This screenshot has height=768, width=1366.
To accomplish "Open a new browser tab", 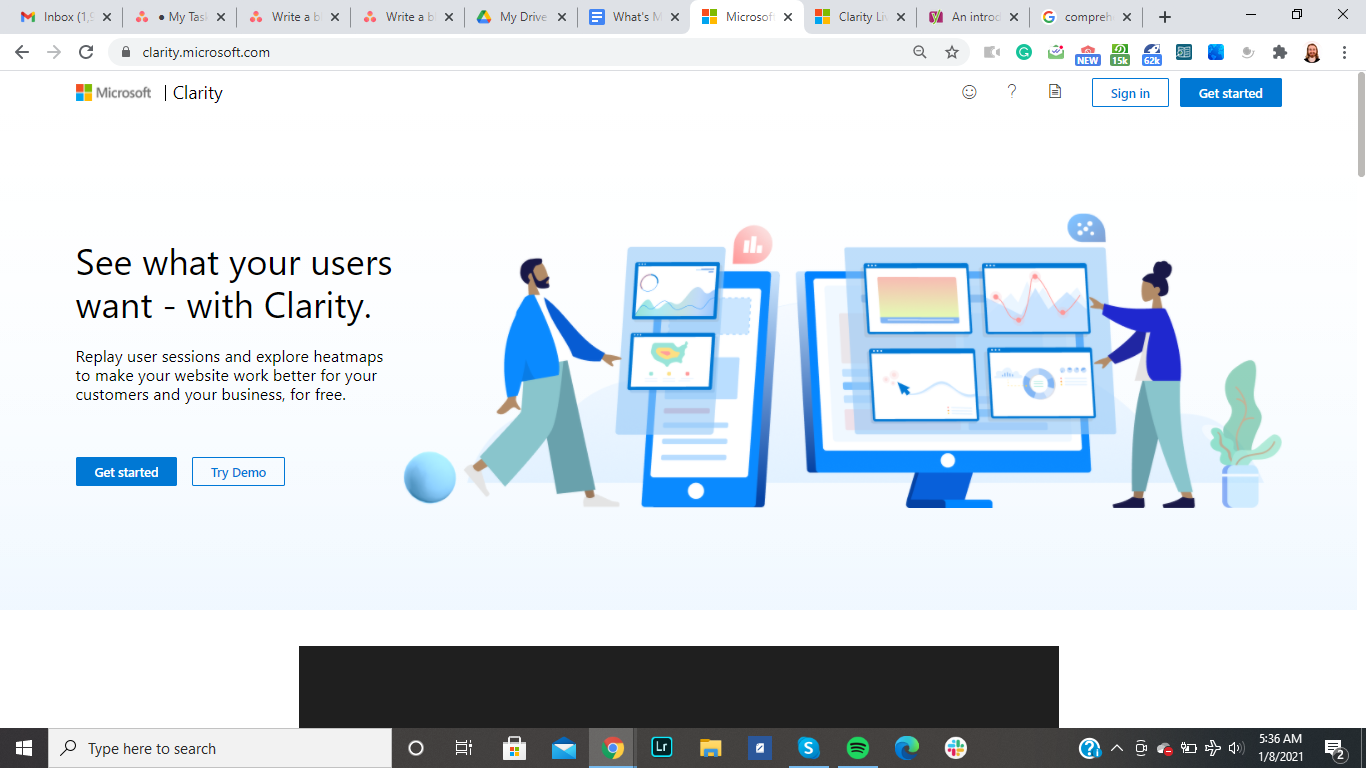I will pyautogui.click(x=1165, y=17).
